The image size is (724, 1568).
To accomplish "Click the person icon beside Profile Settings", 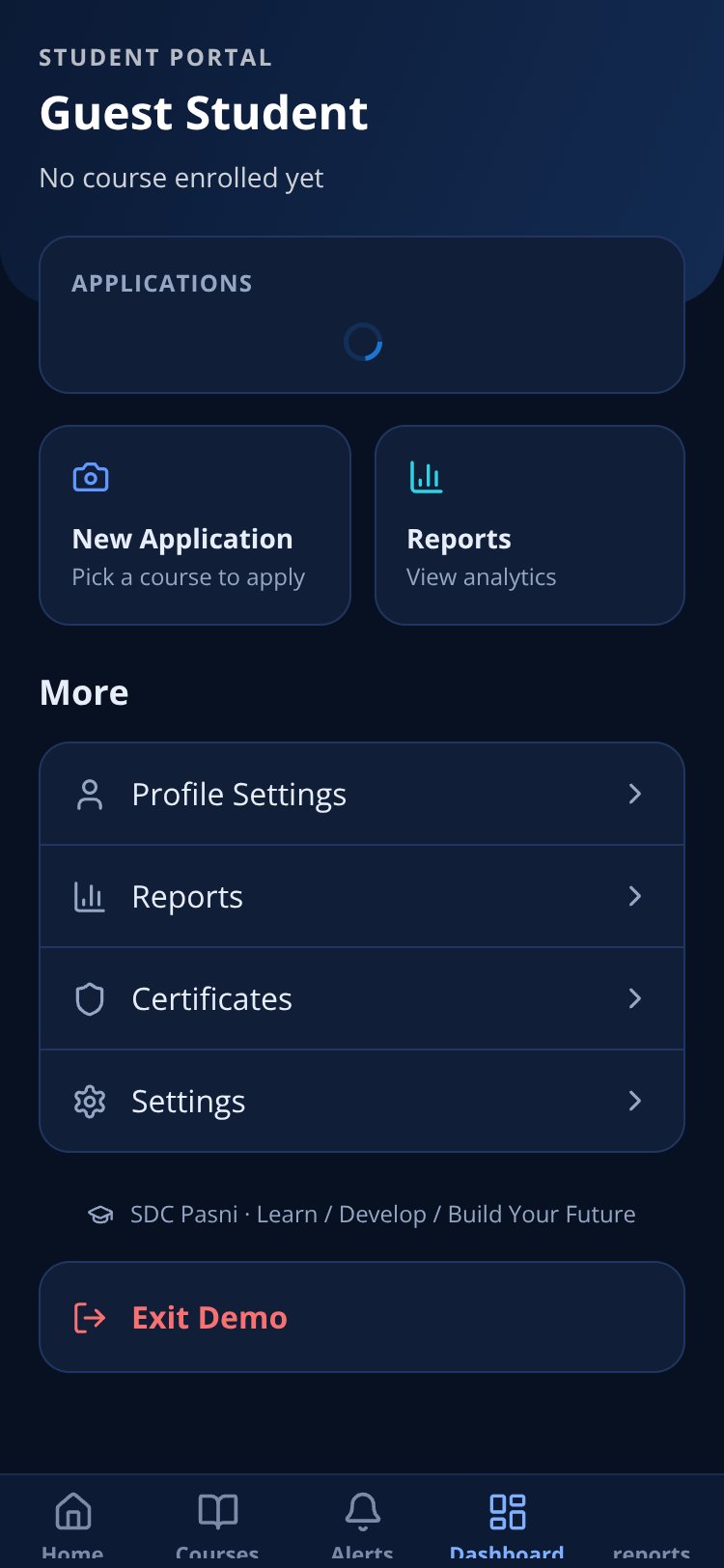I will tap(90, 795).
